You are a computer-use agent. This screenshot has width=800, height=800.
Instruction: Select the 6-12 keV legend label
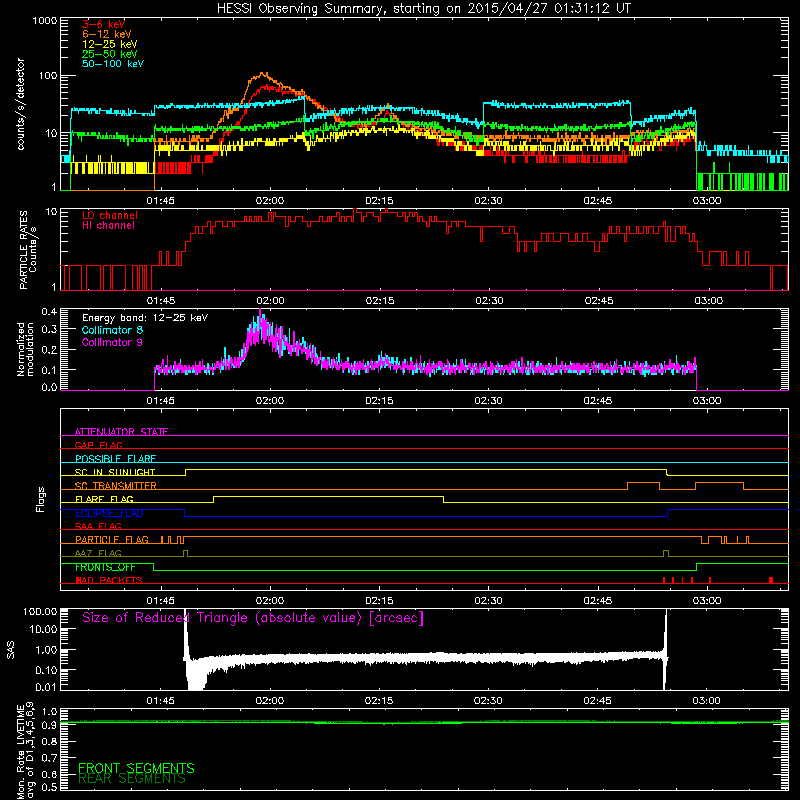(x=107, y=34)
